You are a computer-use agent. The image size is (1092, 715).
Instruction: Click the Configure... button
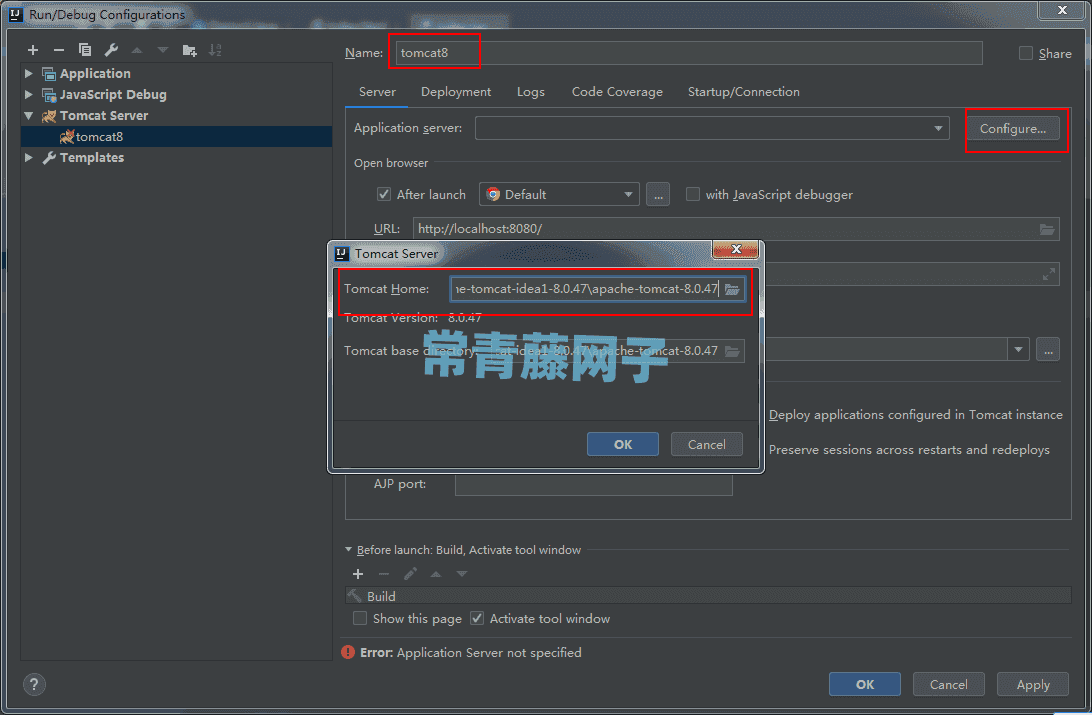1013,129
